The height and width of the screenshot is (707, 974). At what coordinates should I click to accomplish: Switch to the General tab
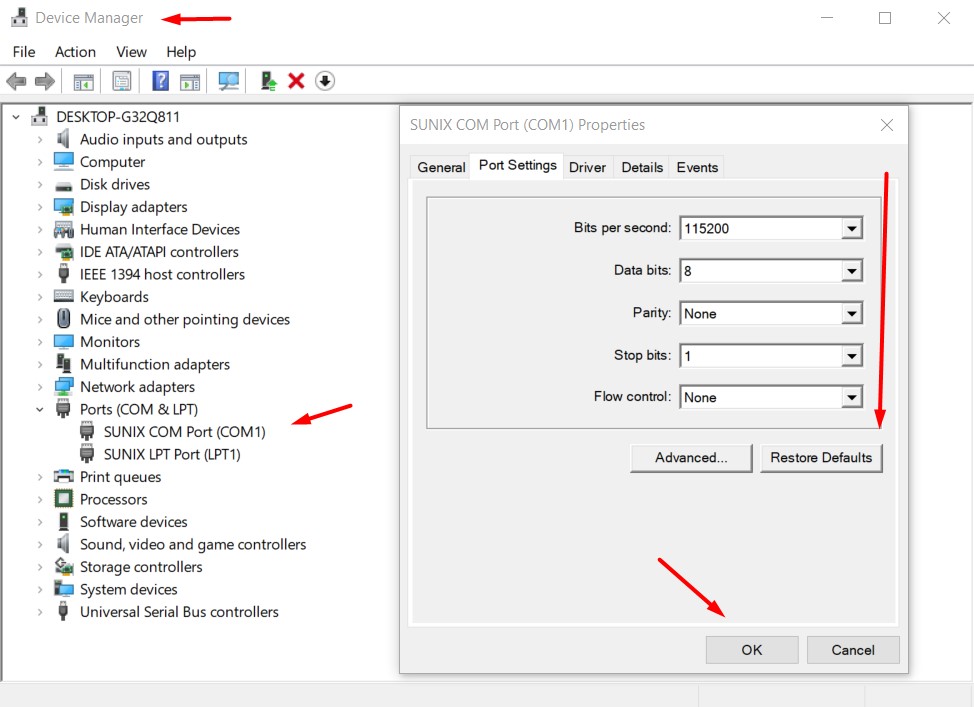441,167
